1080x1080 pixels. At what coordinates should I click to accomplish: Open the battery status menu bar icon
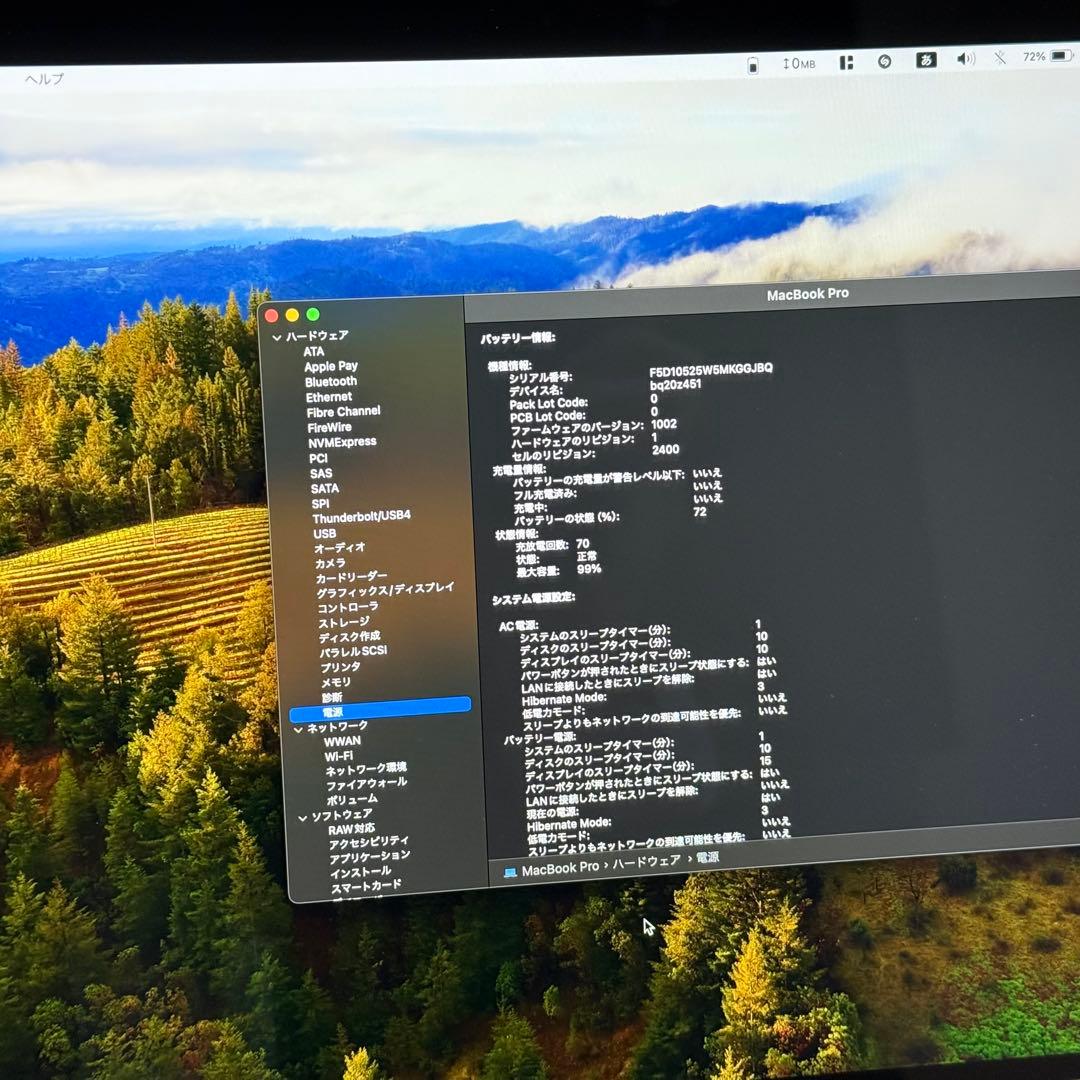753,65
